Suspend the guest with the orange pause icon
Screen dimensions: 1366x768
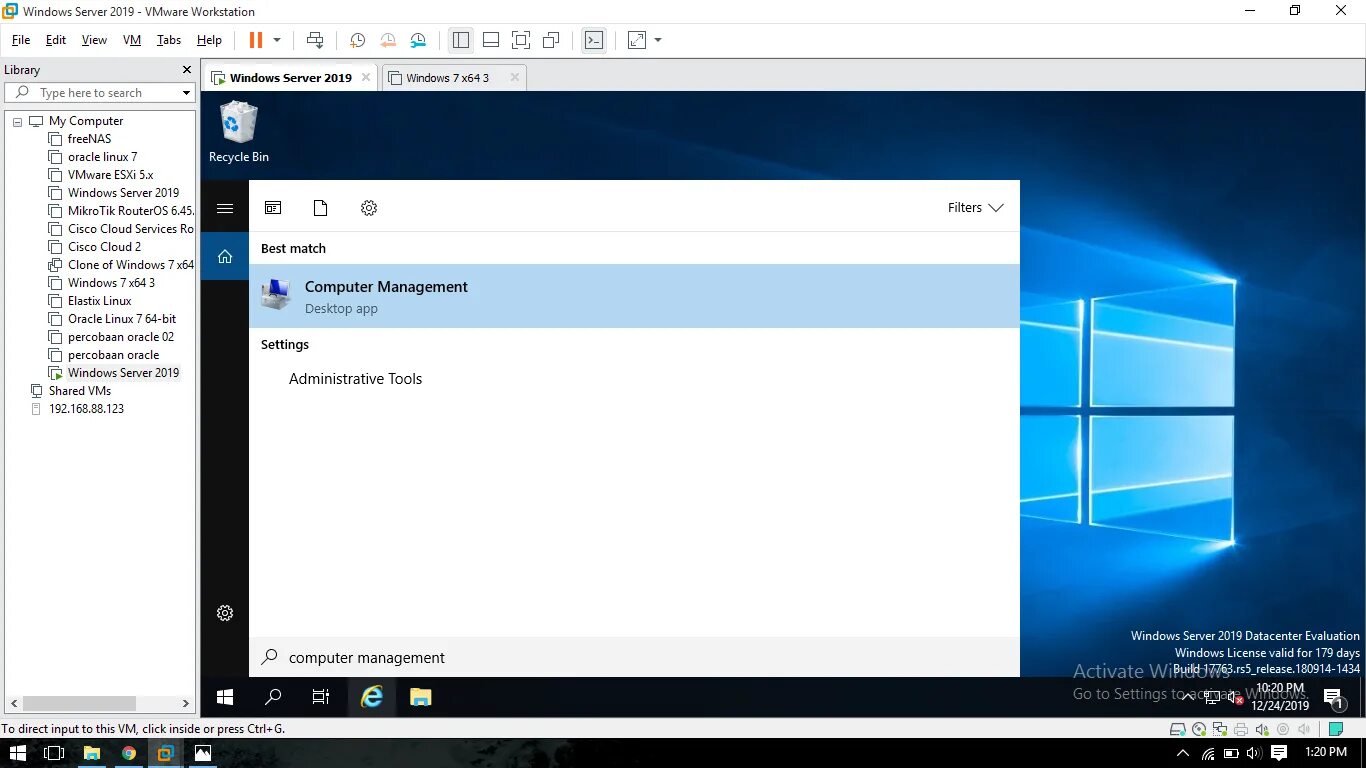coord(255,40)
